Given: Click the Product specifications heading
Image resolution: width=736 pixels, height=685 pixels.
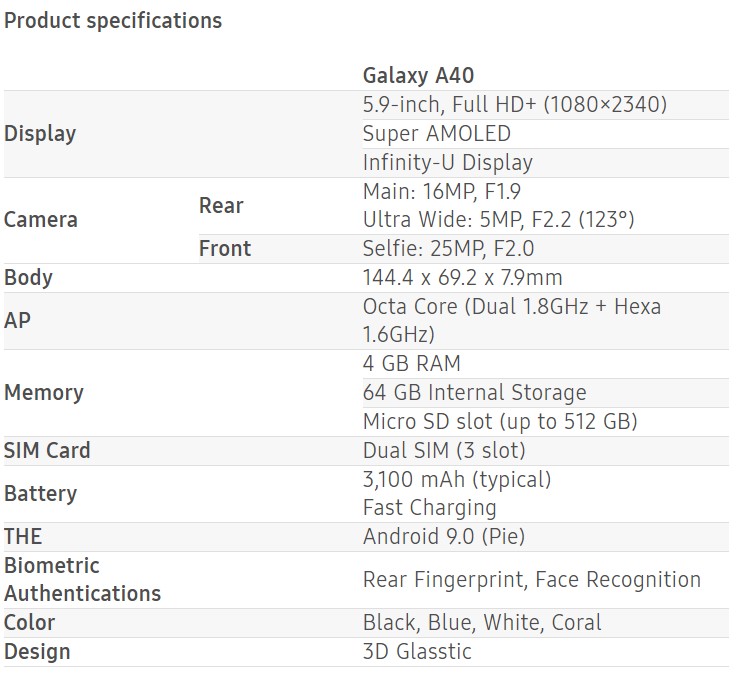Looking at the screenshot, I should pos(113,20).
